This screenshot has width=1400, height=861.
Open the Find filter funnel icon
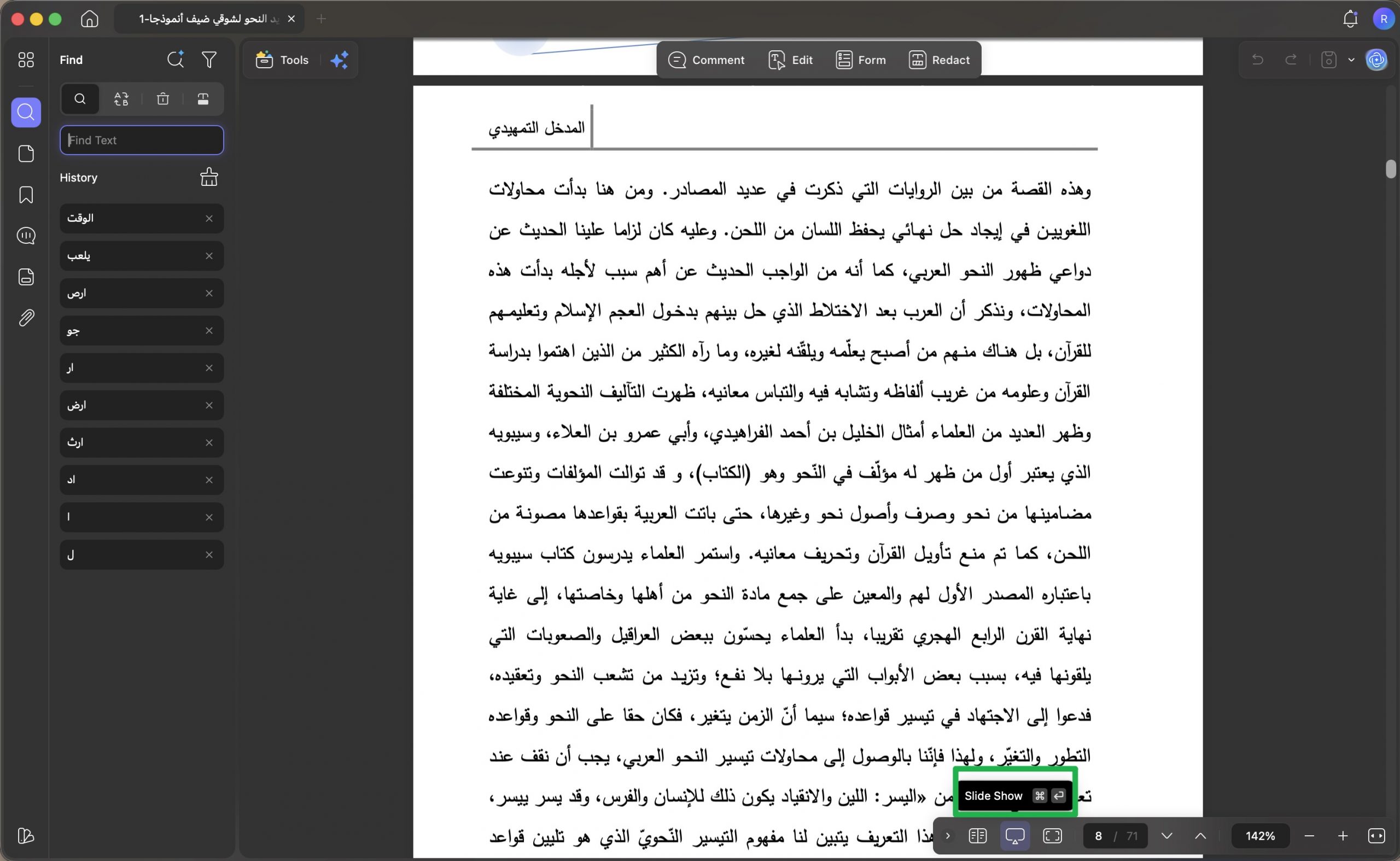tap(209, 60)
